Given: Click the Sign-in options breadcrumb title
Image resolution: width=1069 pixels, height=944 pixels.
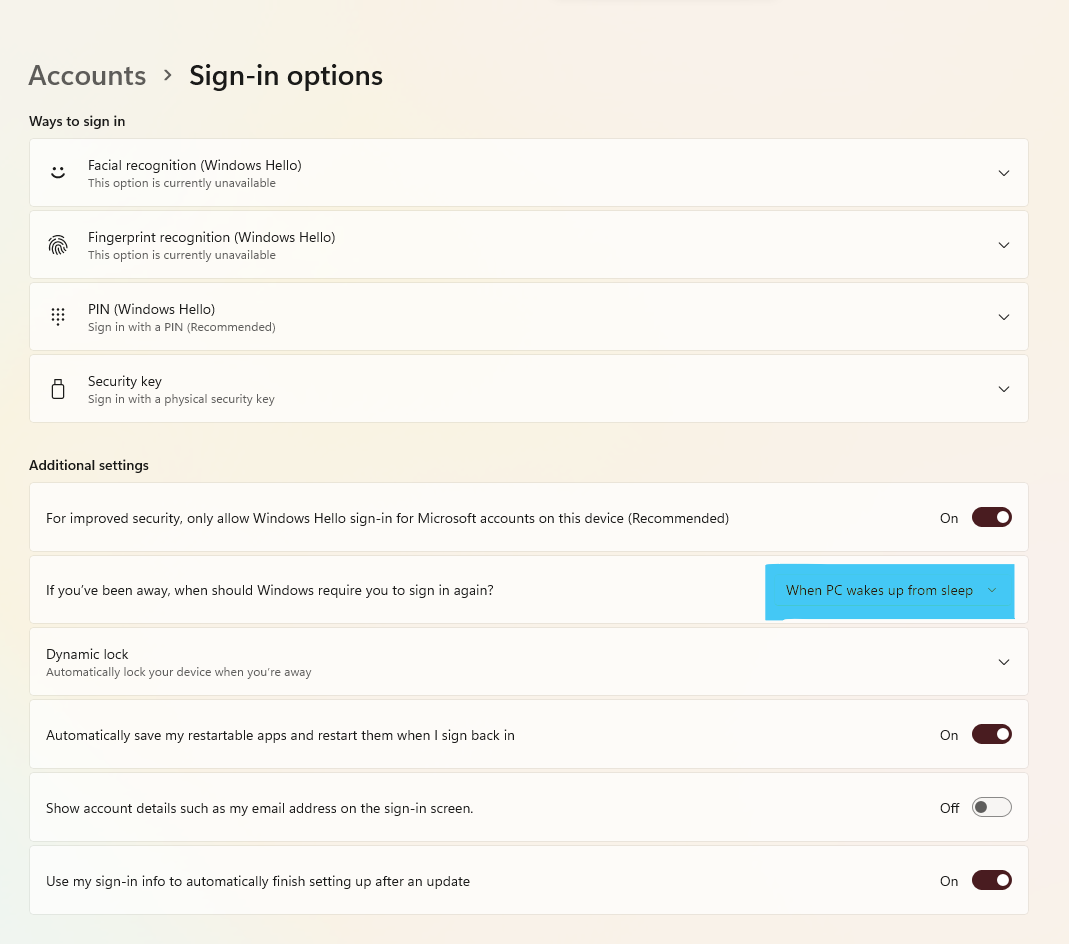Looking at the screenshot, I should pos(286,76).
